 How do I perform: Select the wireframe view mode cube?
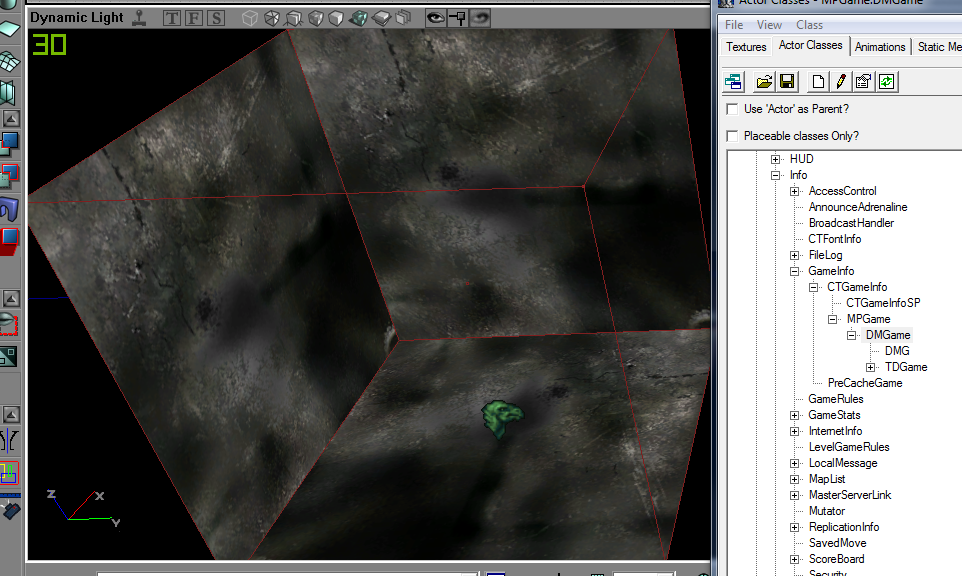tap(249, 18)
